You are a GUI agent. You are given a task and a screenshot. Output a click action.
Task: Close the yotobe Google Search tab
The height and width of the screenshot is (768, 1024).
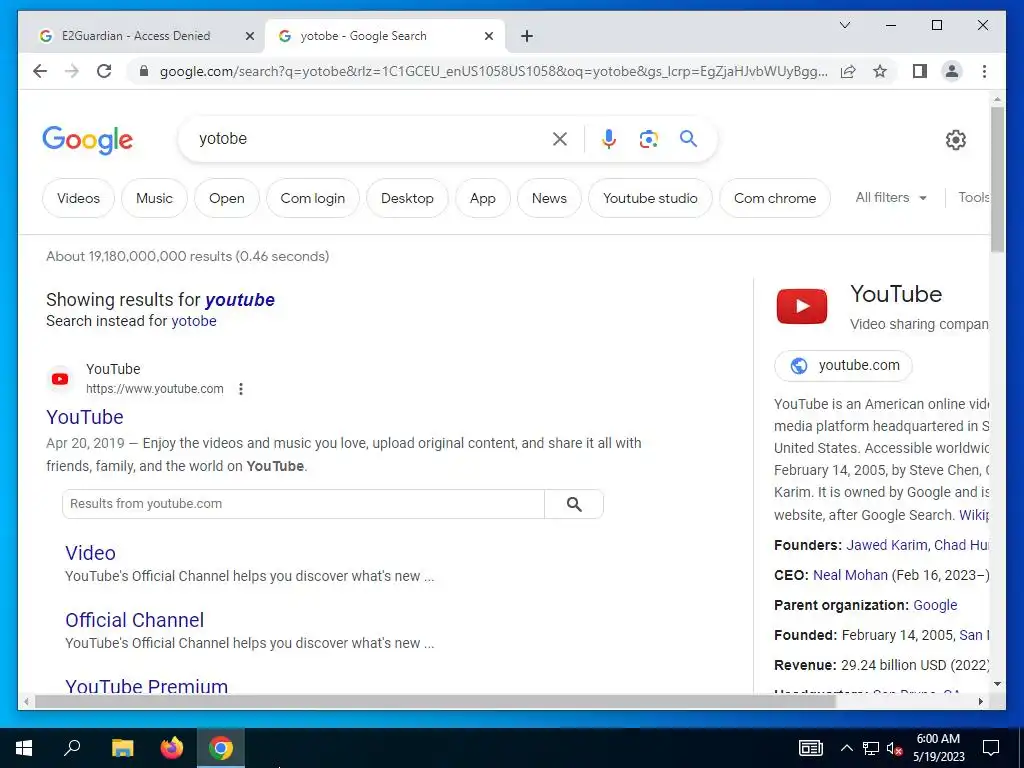click(x=488, y=36)
